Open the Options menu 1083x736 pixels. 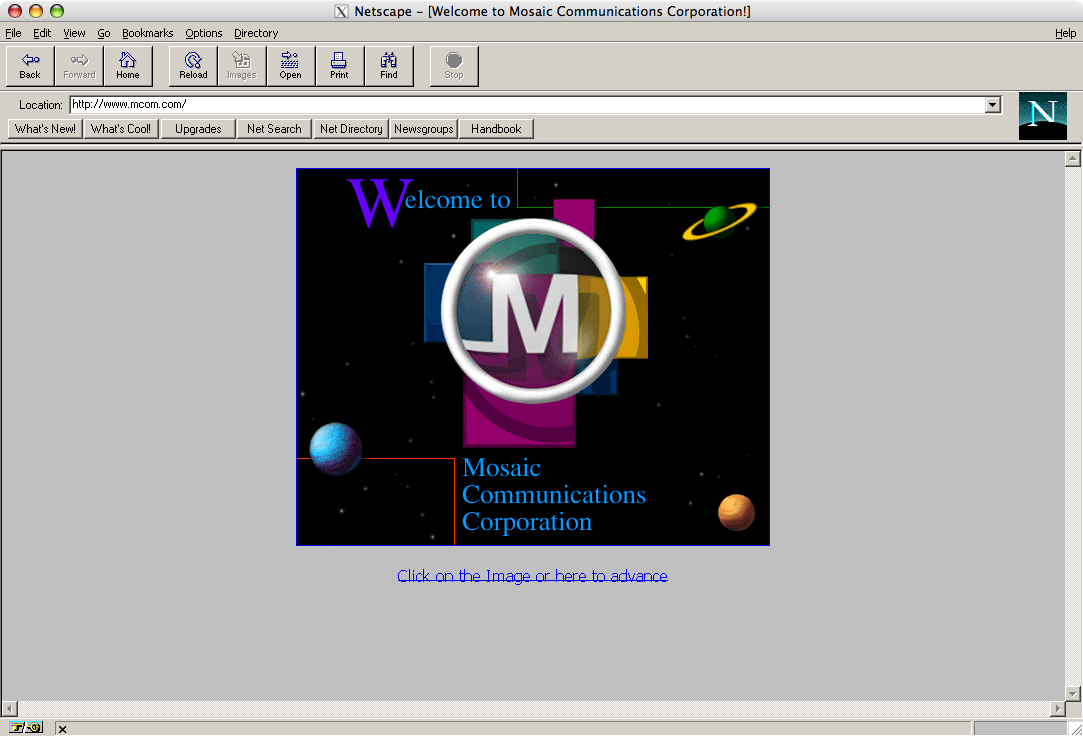pos(204,33)
